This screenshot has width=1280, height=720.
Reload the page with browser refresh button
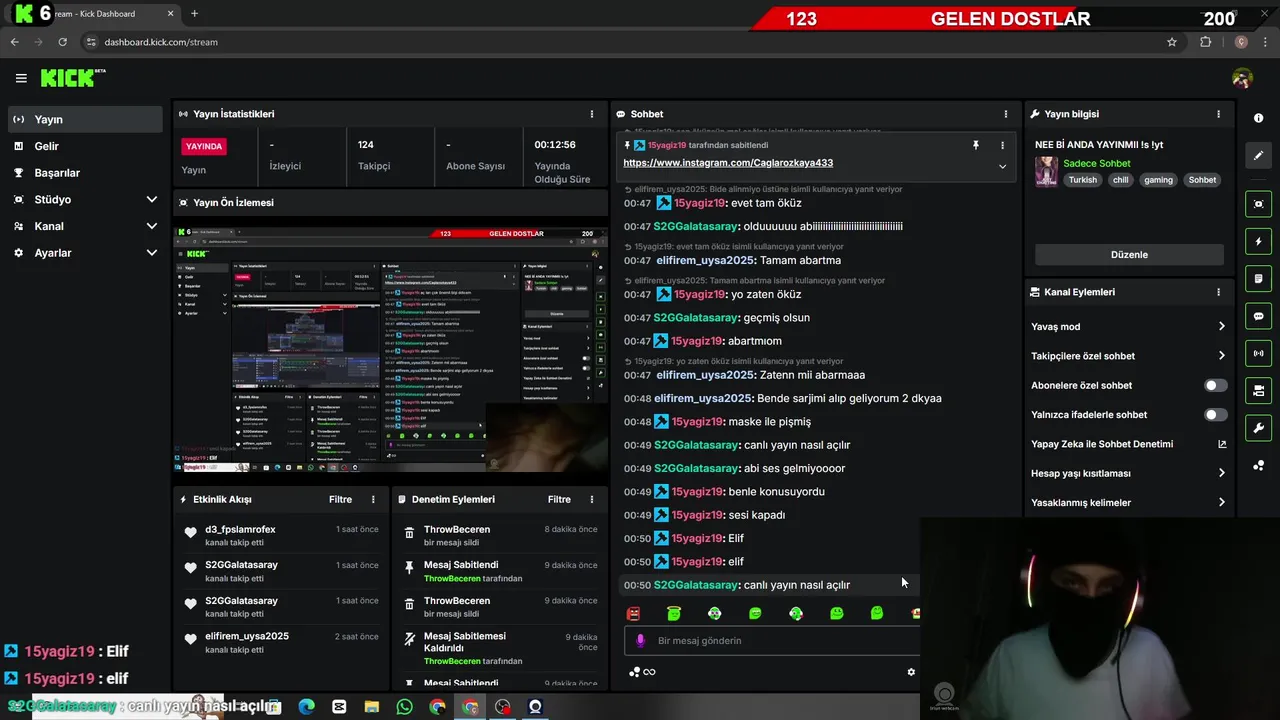coord(62,42)
